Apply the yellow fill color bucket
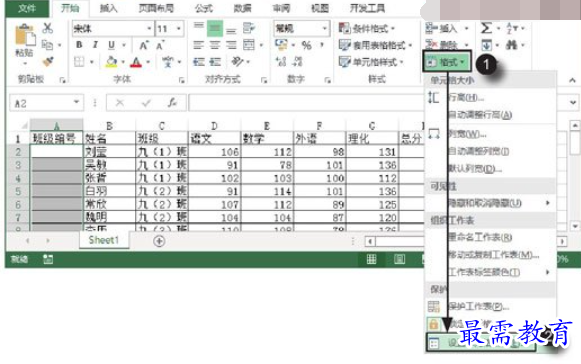This screenshot has width=581, height=364. pyautogui.click(x=111, y=62)
